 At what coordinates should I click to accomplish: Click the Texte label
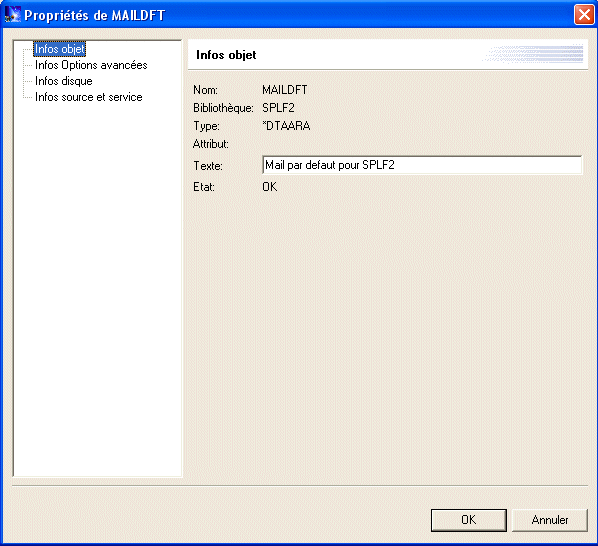[208, 166]
